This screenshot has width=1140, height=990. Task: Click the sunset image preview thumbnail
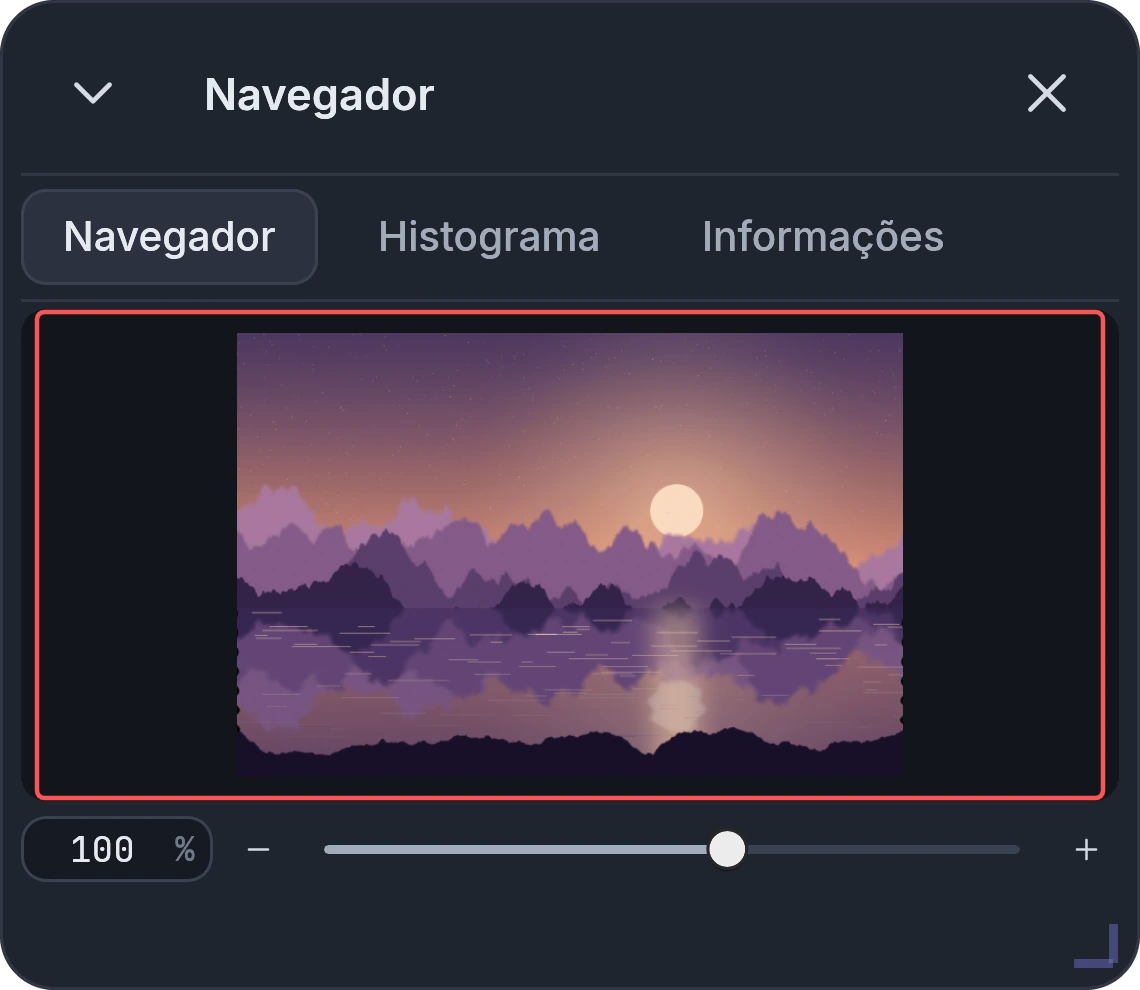tap(570, 555)
